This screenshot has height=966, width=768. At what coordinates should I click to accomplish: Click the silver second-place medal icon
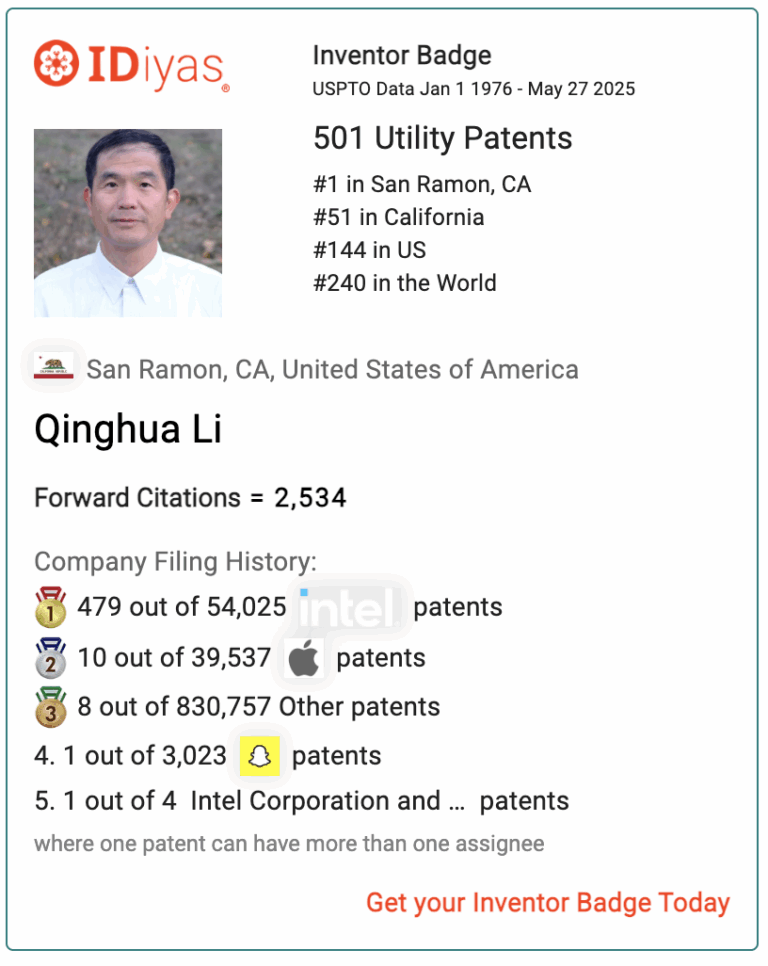click(x=51, y=658)
